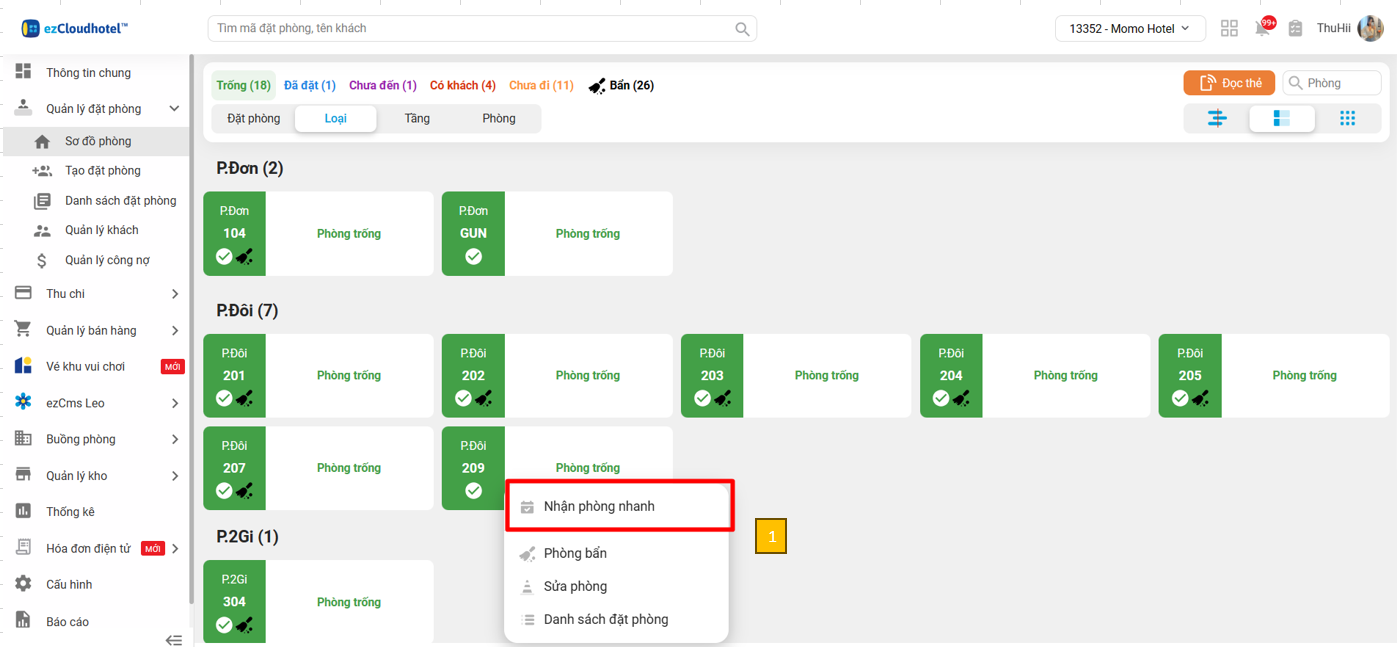The height and width of the screenshot is (647, 1397).
Task: Filter rooms by Có khách (4)
Action: 462,85
